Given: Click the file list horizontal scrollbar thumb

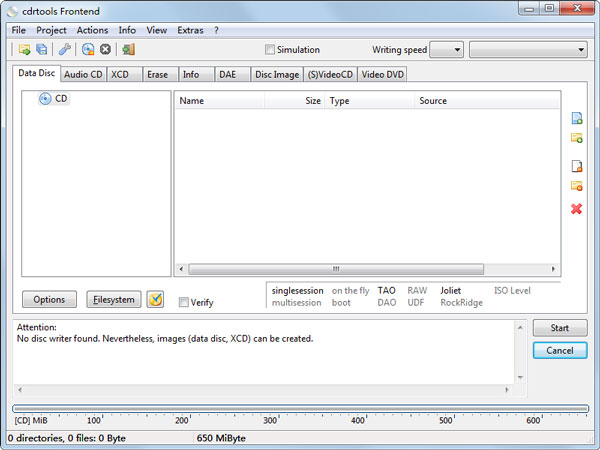Looking at the screenshot, I should [x=336, y=269].
